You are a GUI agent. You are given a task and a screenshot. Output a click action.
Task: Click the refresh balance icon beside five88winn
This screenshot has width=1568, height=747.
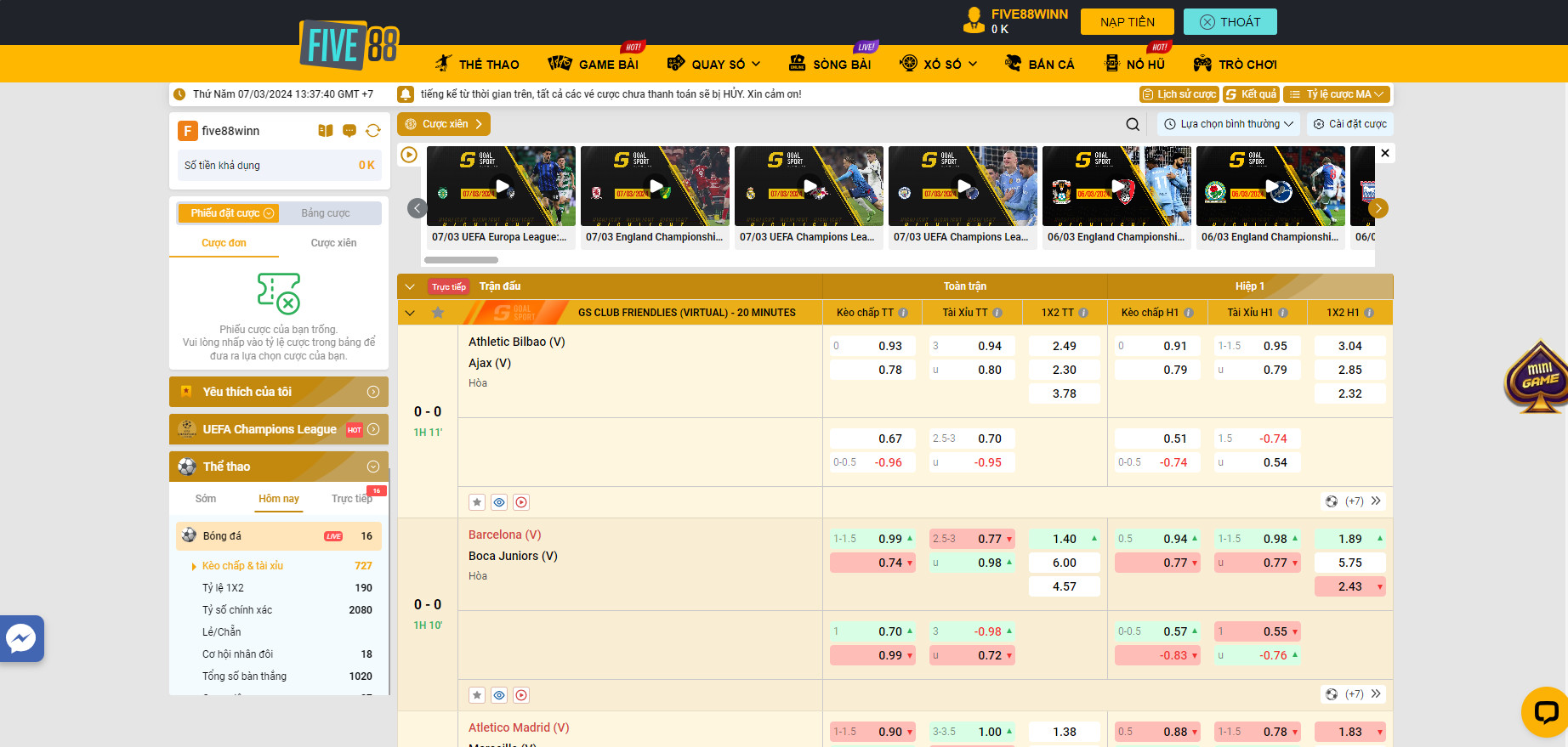pos(373,130)
